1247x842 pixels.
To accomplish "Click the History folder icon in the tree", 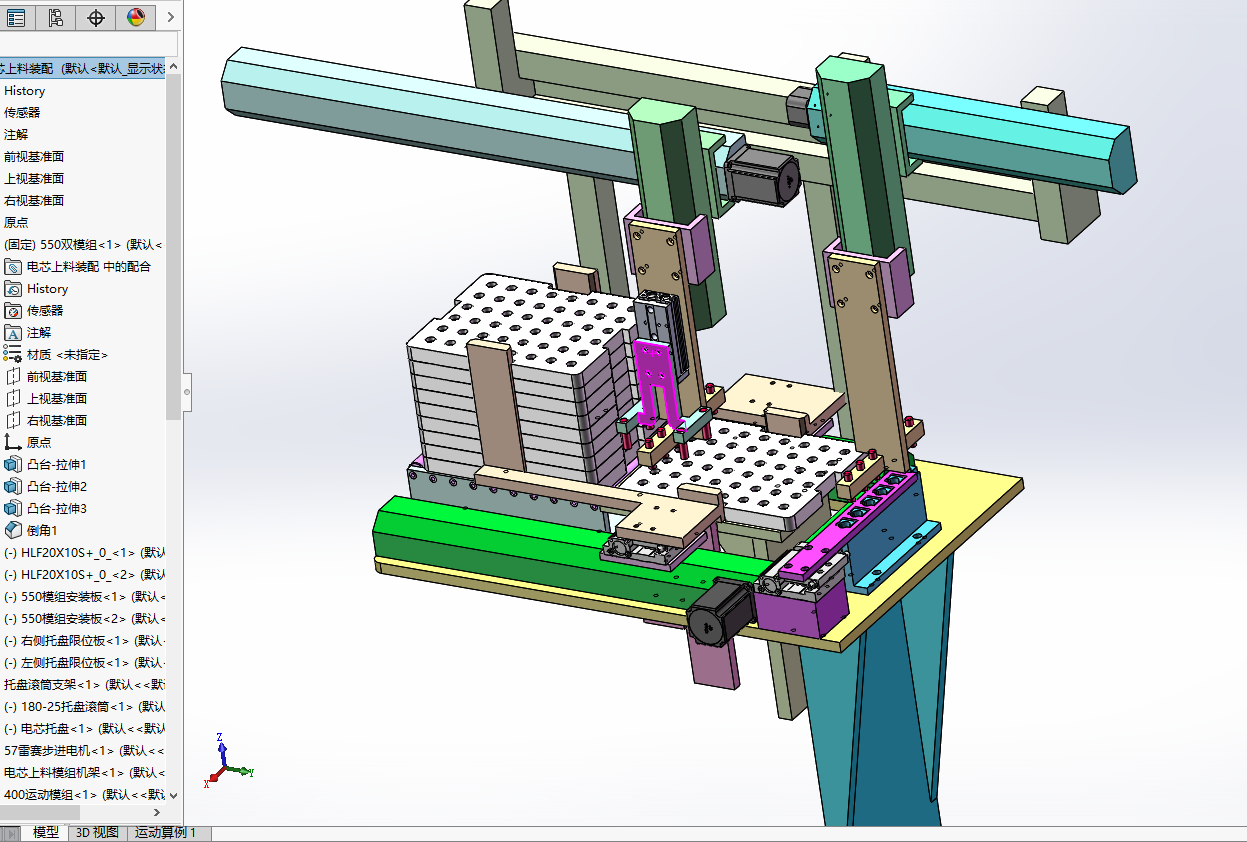I will [x=13, y=288].
